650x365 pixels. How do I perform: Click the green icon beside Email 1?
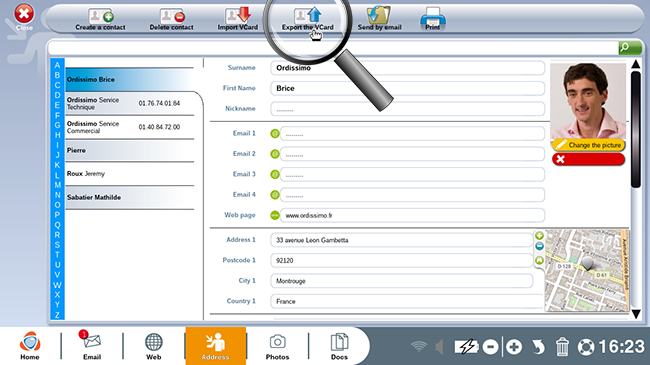pyautogui.click(x=275, y=134)
